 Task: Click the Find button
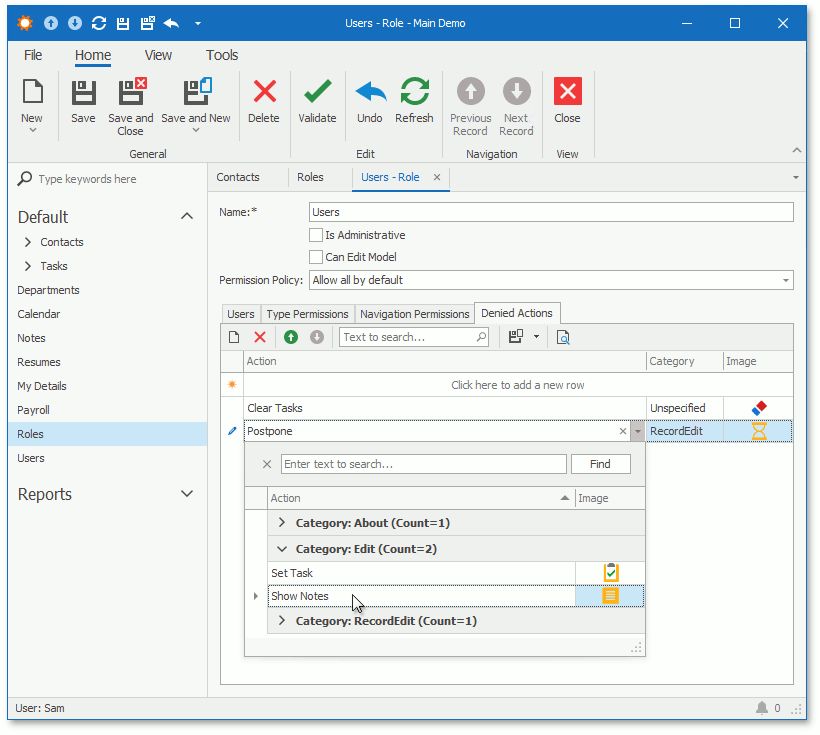pyautogui.click(x=600, y=464)
